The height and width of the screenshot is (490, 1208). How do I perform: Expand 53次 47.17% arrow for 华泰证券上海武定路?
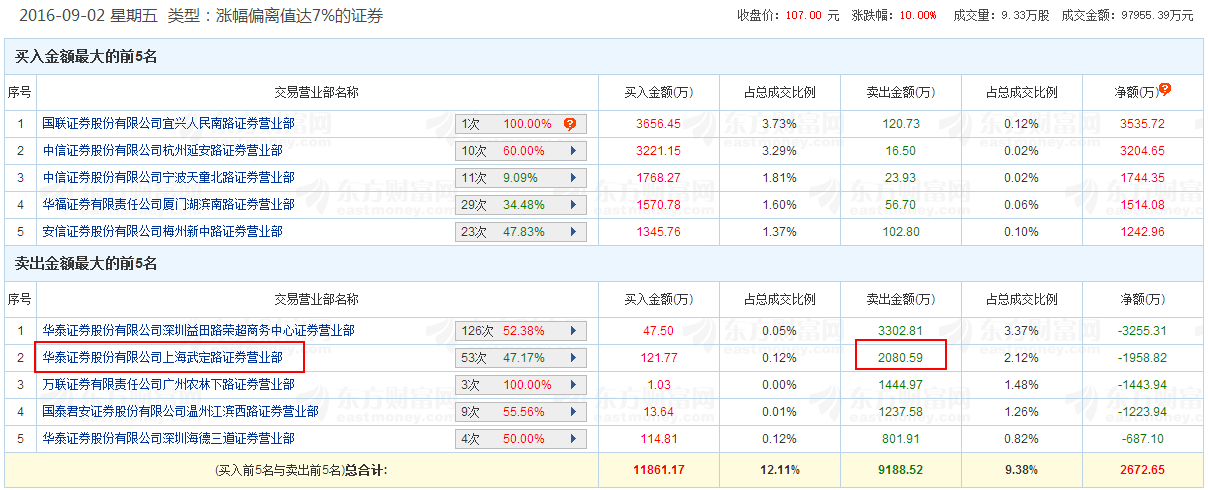pos(573,358)
